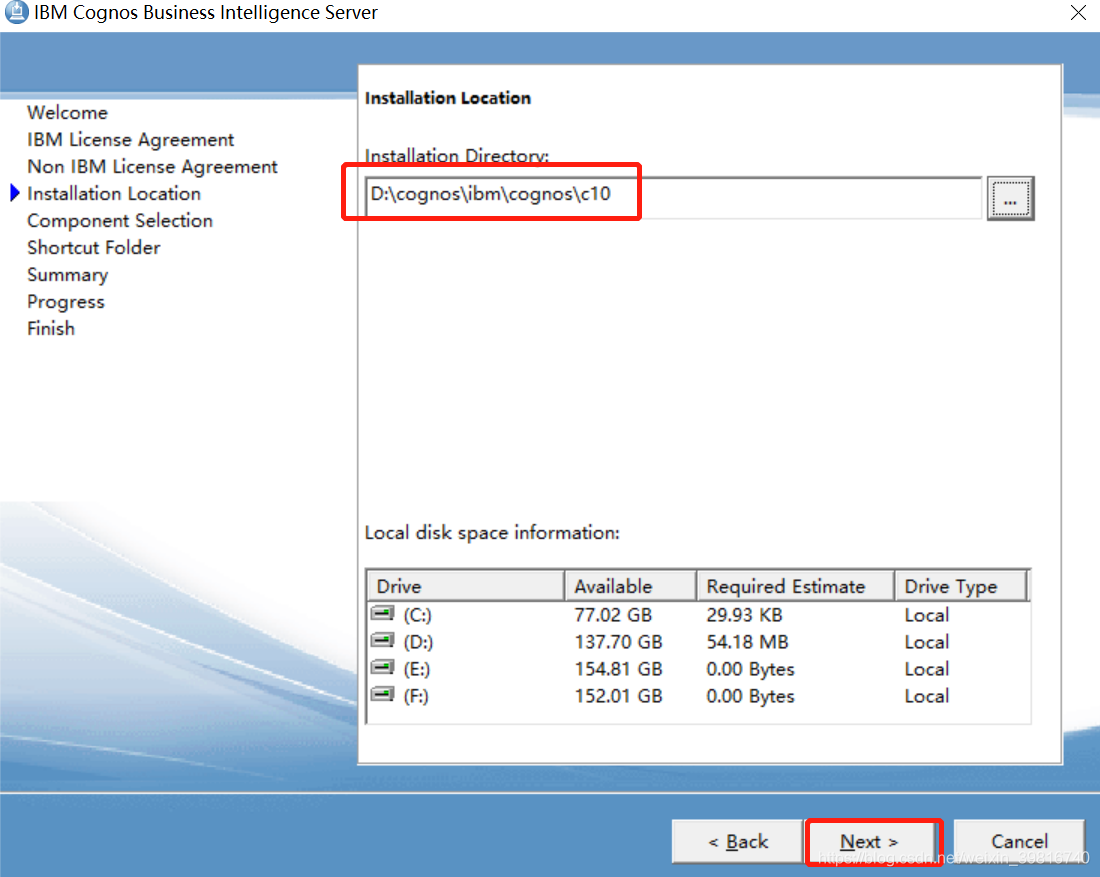Click the Installation Location heading
Viewport: 1100px width, 877px height.
click(448, 98)
